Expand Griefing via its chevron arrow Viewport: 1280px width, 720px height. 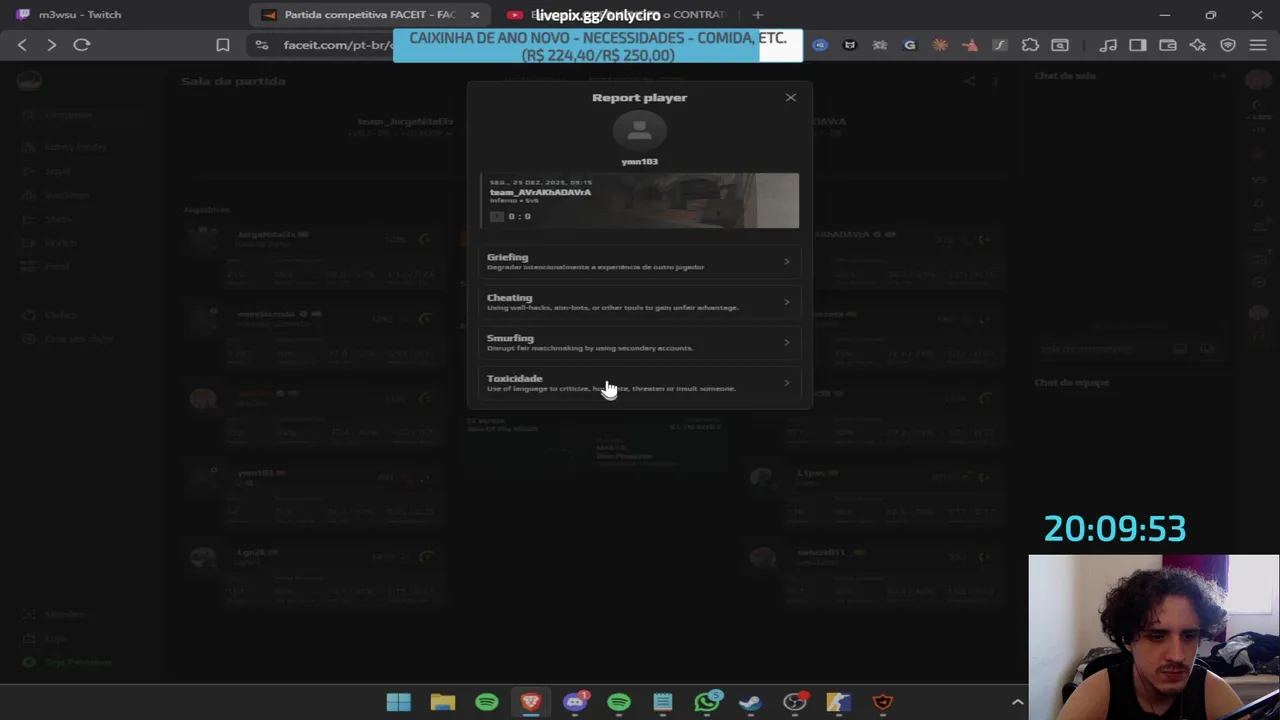[786, 262]
